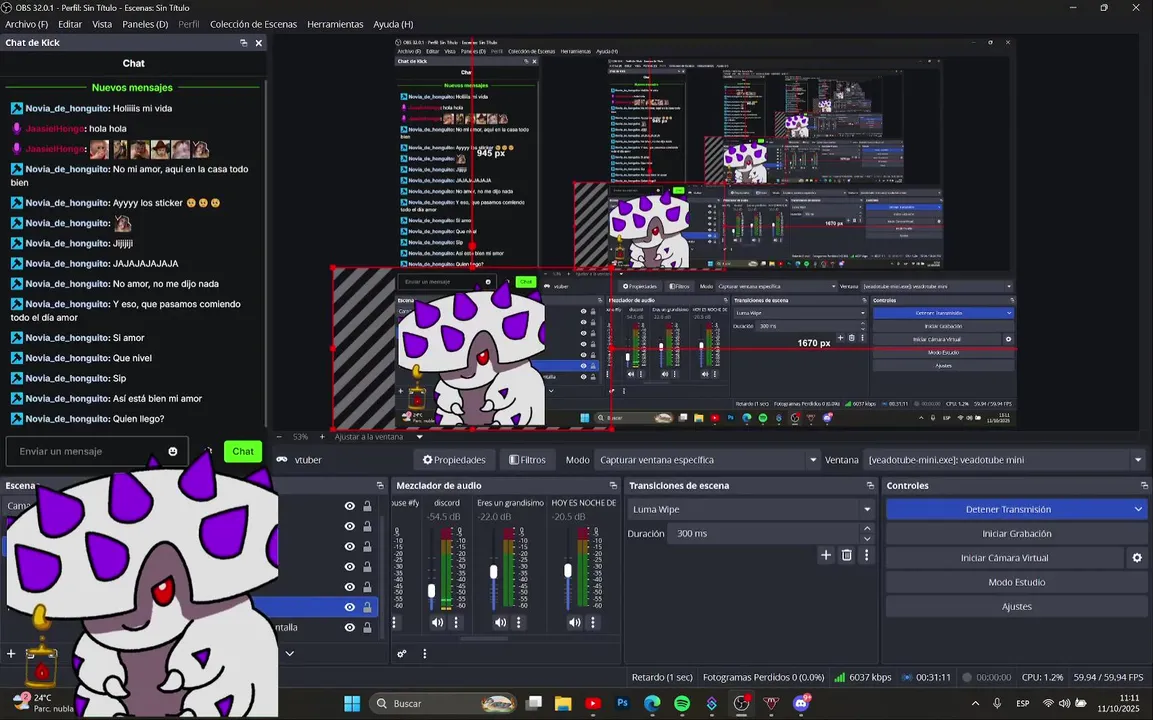
Task: Open the discord channel three-dot menu
Action: coord(456,622)
